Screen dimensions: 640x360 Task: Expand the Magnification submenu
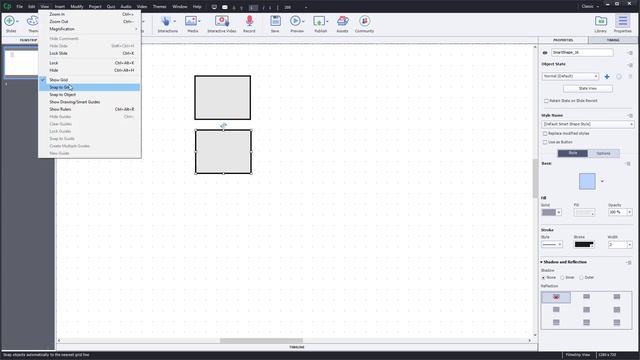[x=89, y=29]
